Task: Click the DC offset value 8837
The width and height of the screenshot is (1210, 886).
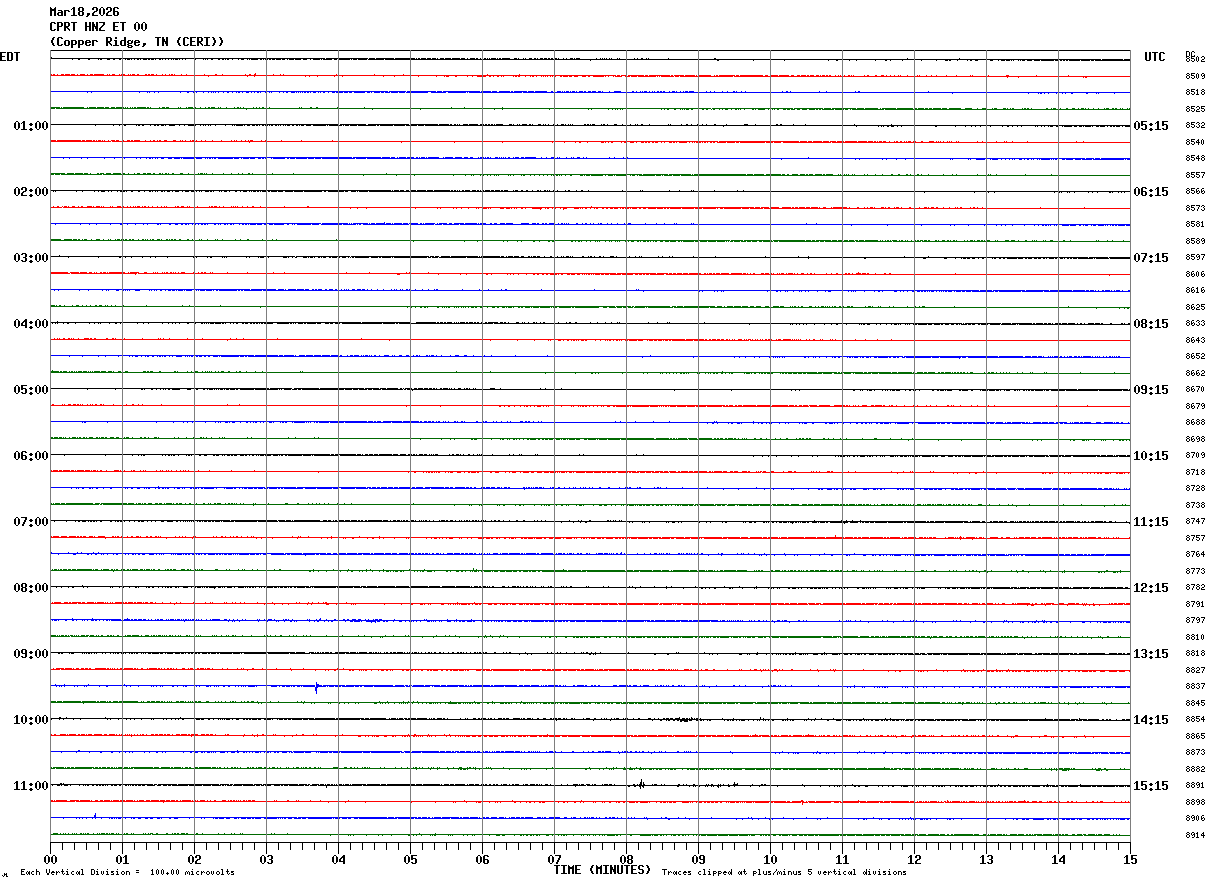Action: click(1195, 687)
